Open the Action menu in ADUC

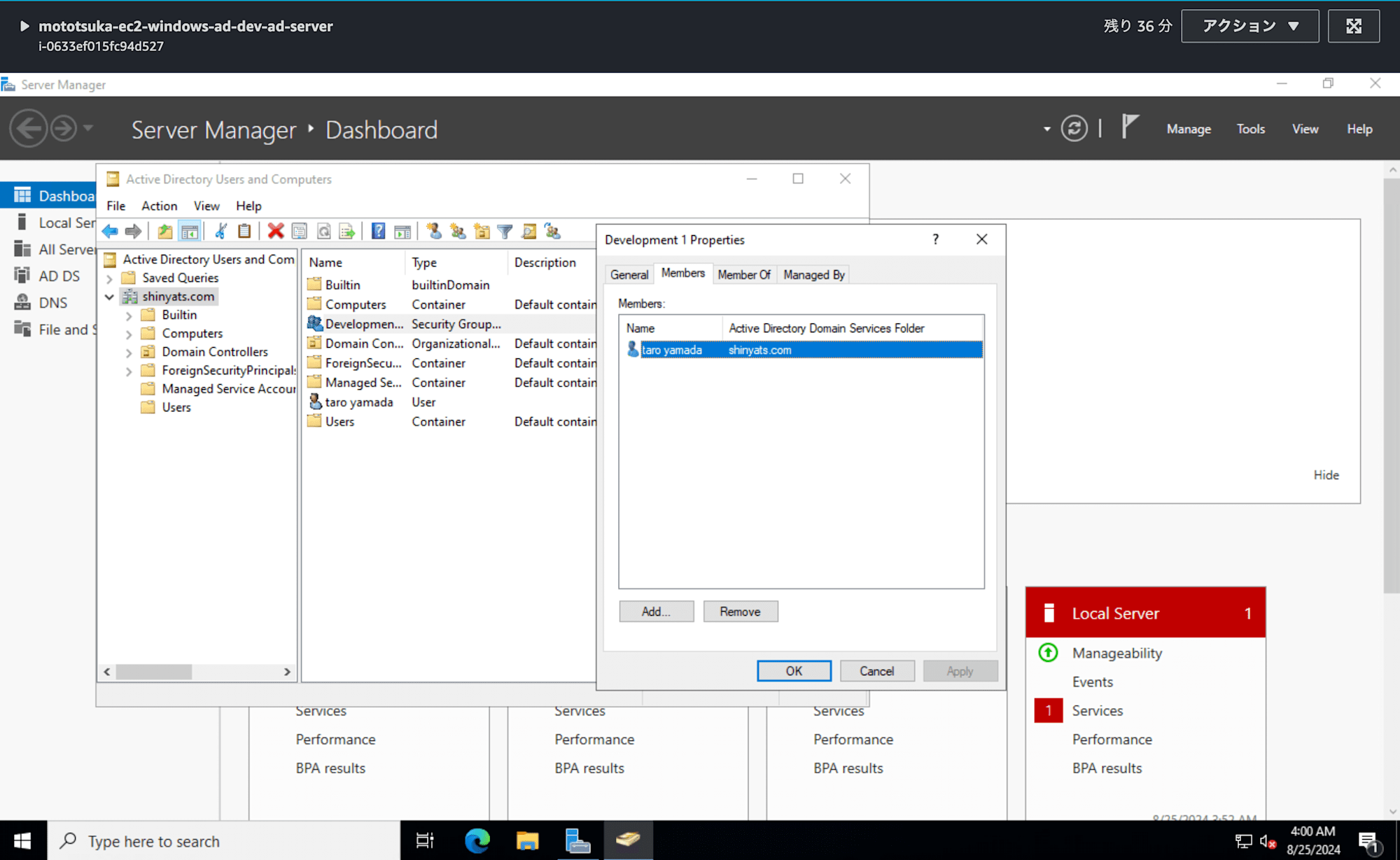point(159,206)
